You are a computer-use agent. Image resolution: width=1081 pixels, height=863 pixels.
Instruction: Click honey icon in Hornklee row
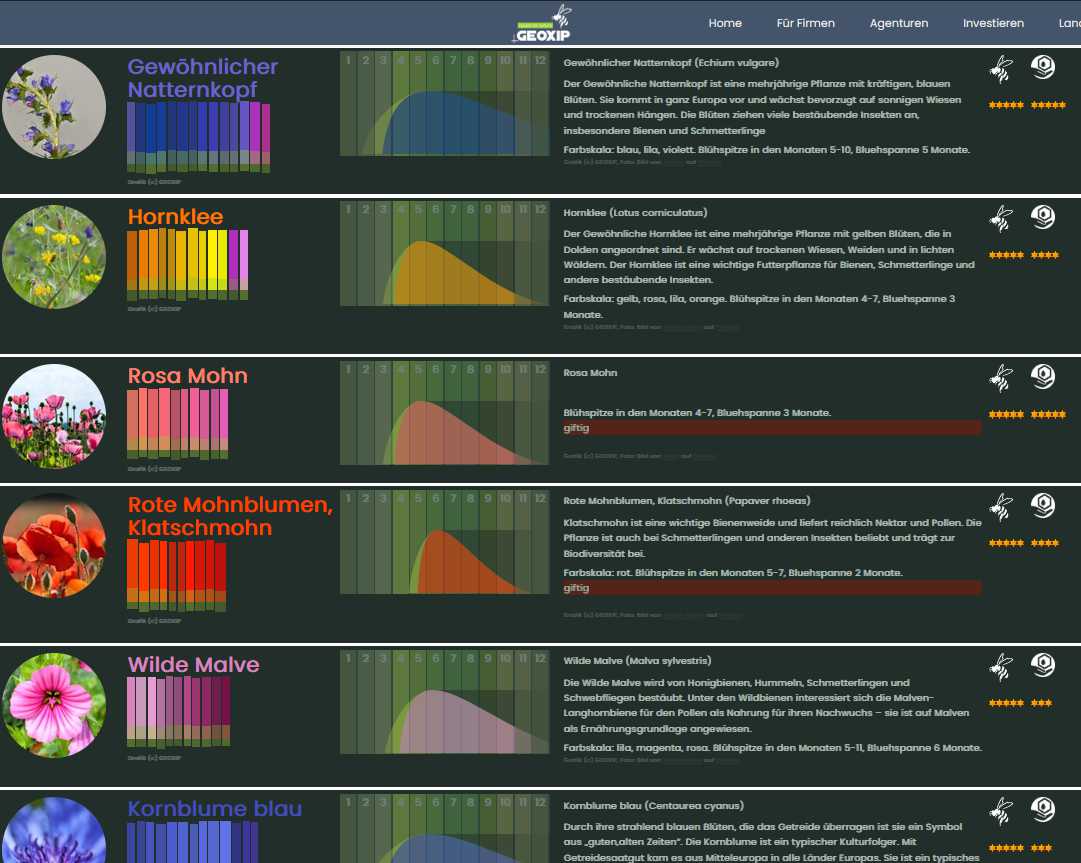click(x=1043, y=217)
